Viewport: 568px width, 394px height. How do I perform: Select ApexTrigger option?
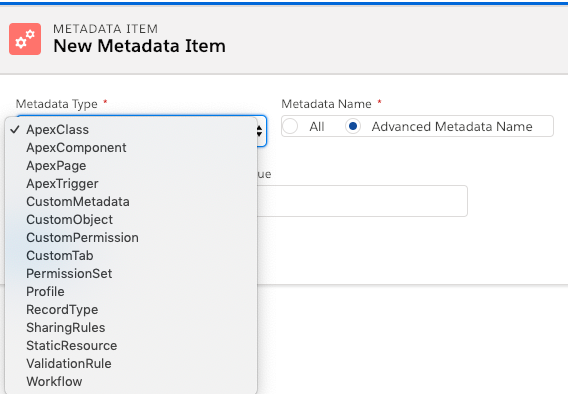coord(131,184)
